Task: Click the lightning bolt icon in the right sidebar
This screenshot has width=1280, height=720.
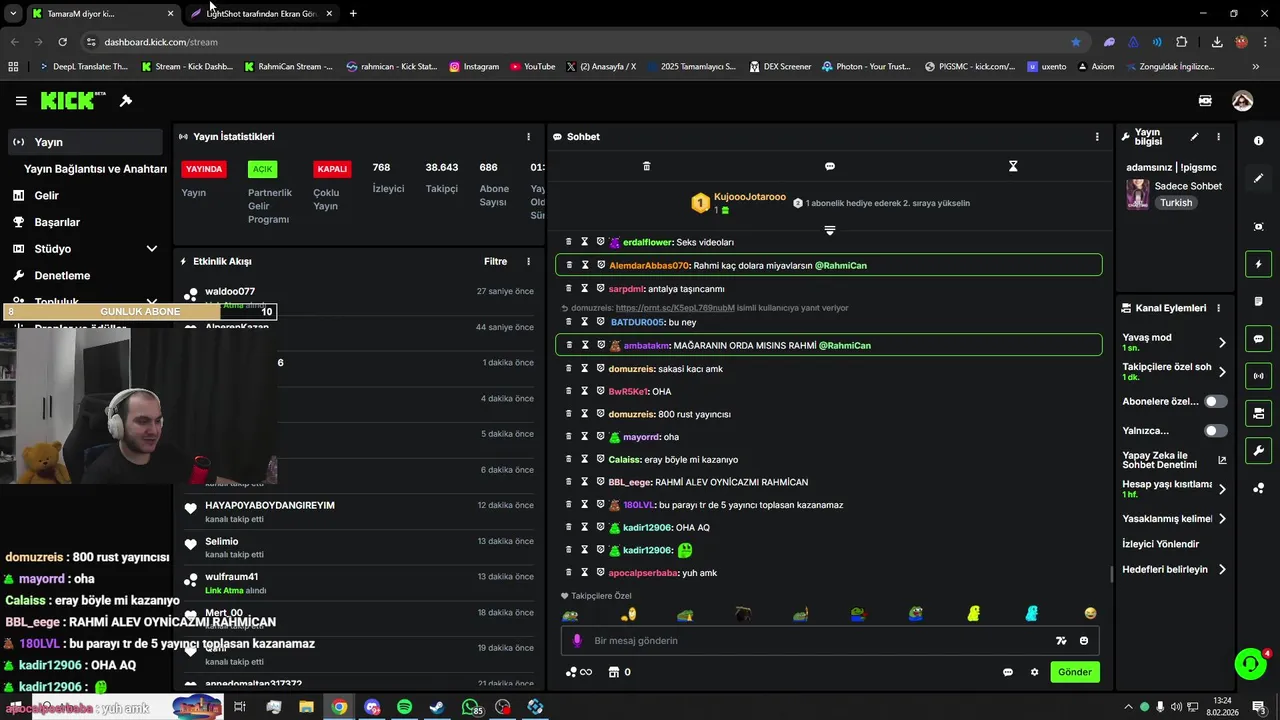Action: click(x=1258, y=264)
